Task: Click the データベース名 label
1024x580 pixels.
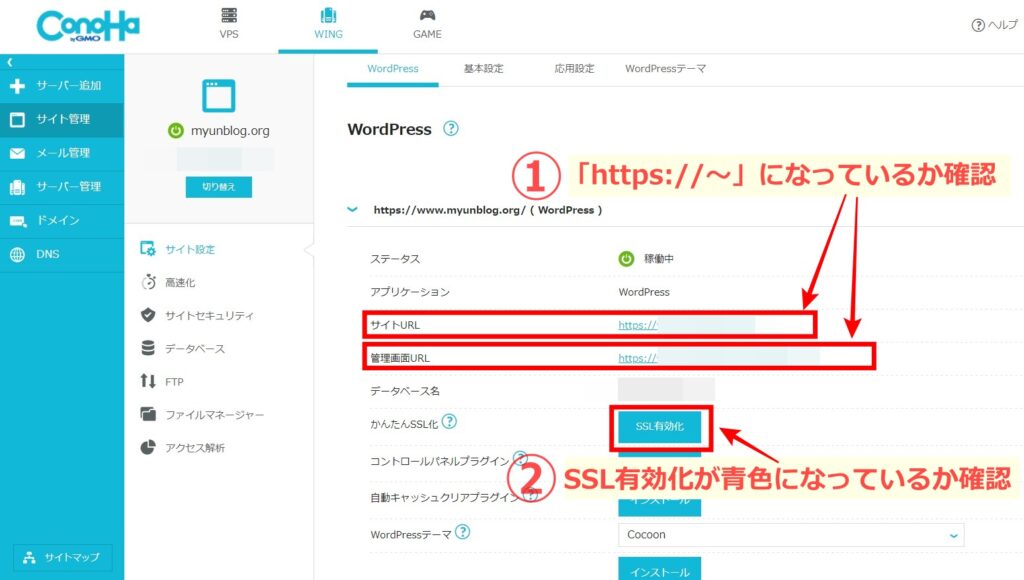Action: pos(405,391)
